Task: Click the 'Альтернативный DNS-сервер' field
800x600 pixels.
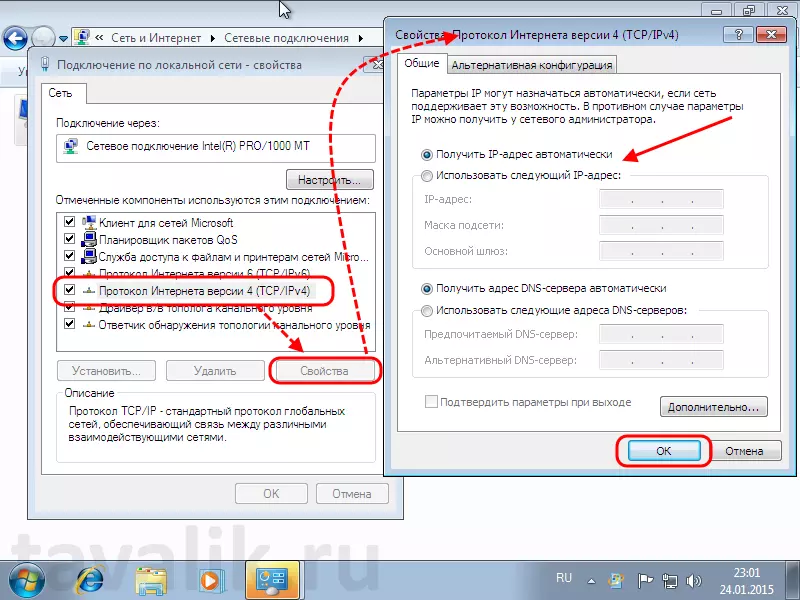Action: point(661,360)
